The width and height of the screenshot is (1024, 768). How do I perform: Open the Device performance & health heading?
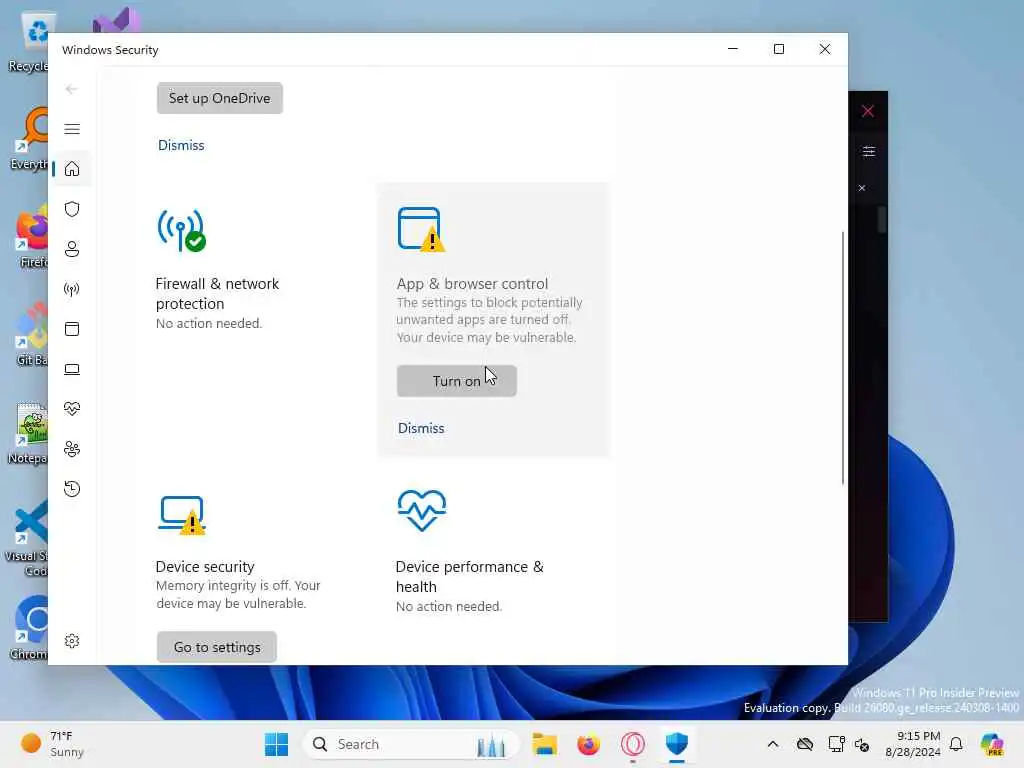470,577
